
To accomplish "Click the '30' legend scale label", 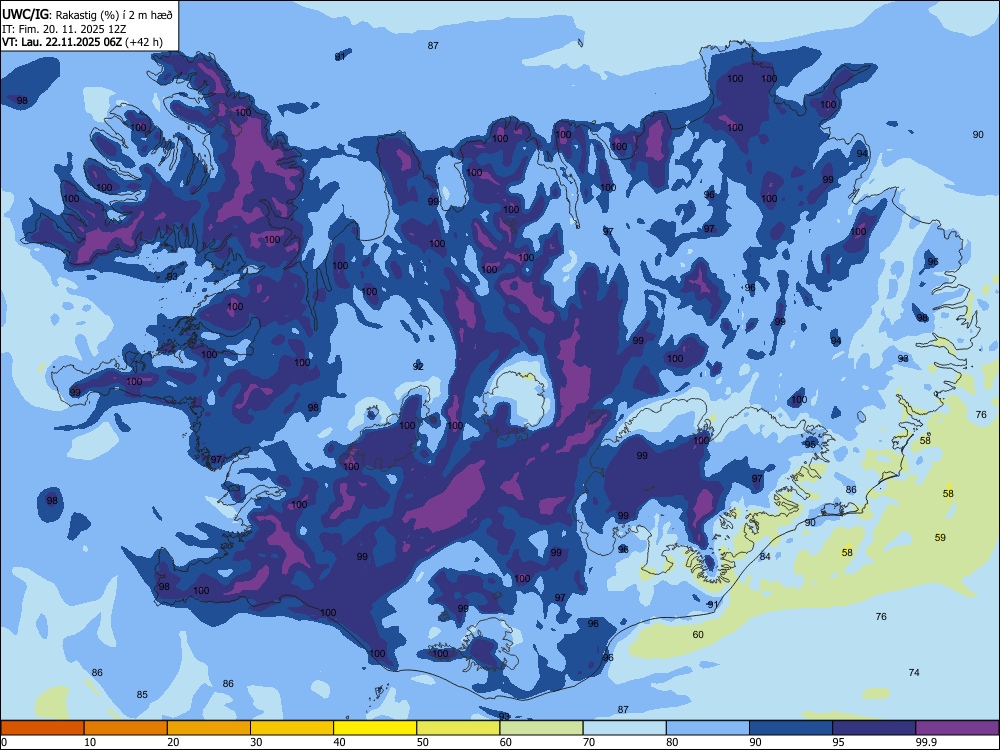I will pos(256,742).
